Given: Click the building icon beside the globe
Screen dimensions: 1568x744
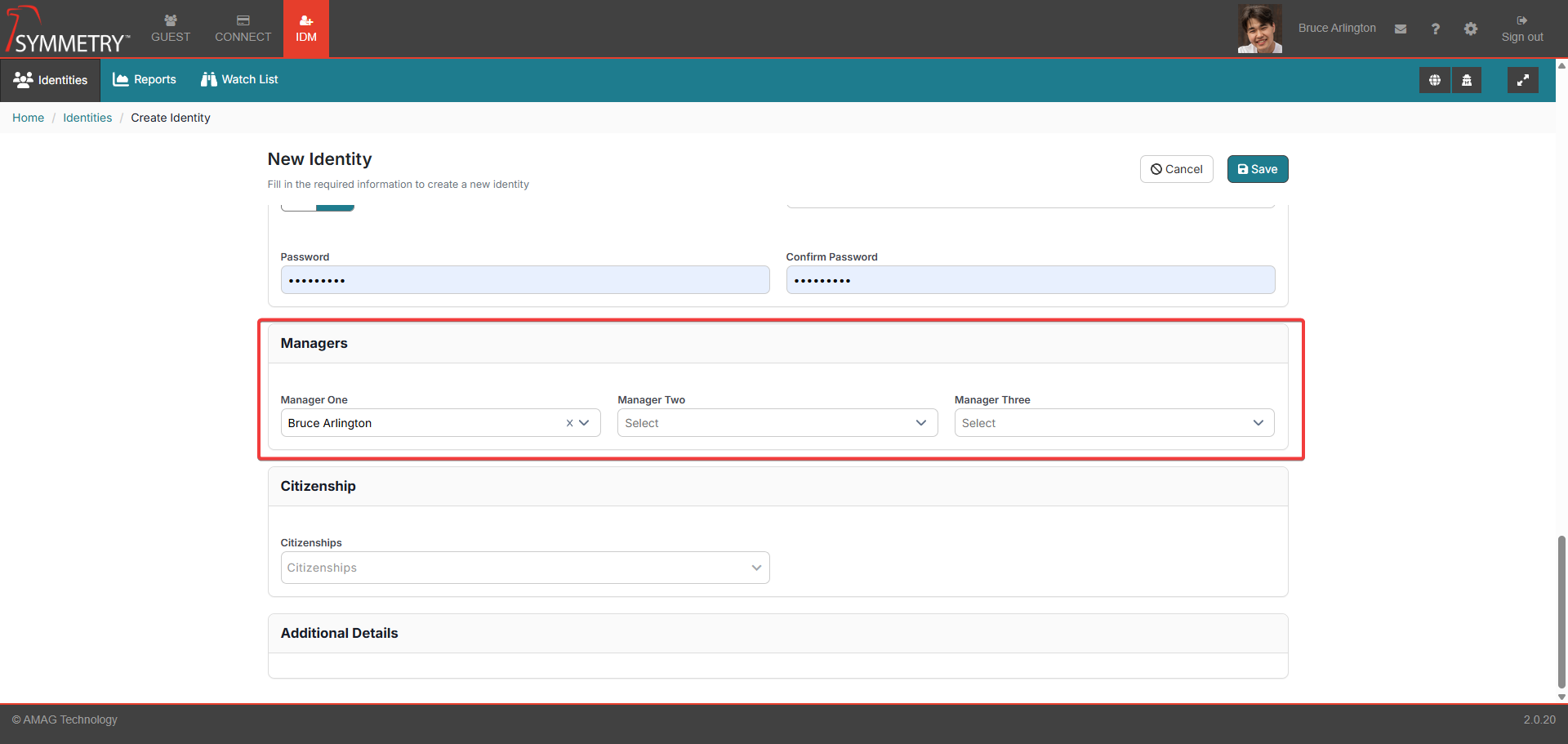Looking at the screenshot, I should pos(1467,80).
